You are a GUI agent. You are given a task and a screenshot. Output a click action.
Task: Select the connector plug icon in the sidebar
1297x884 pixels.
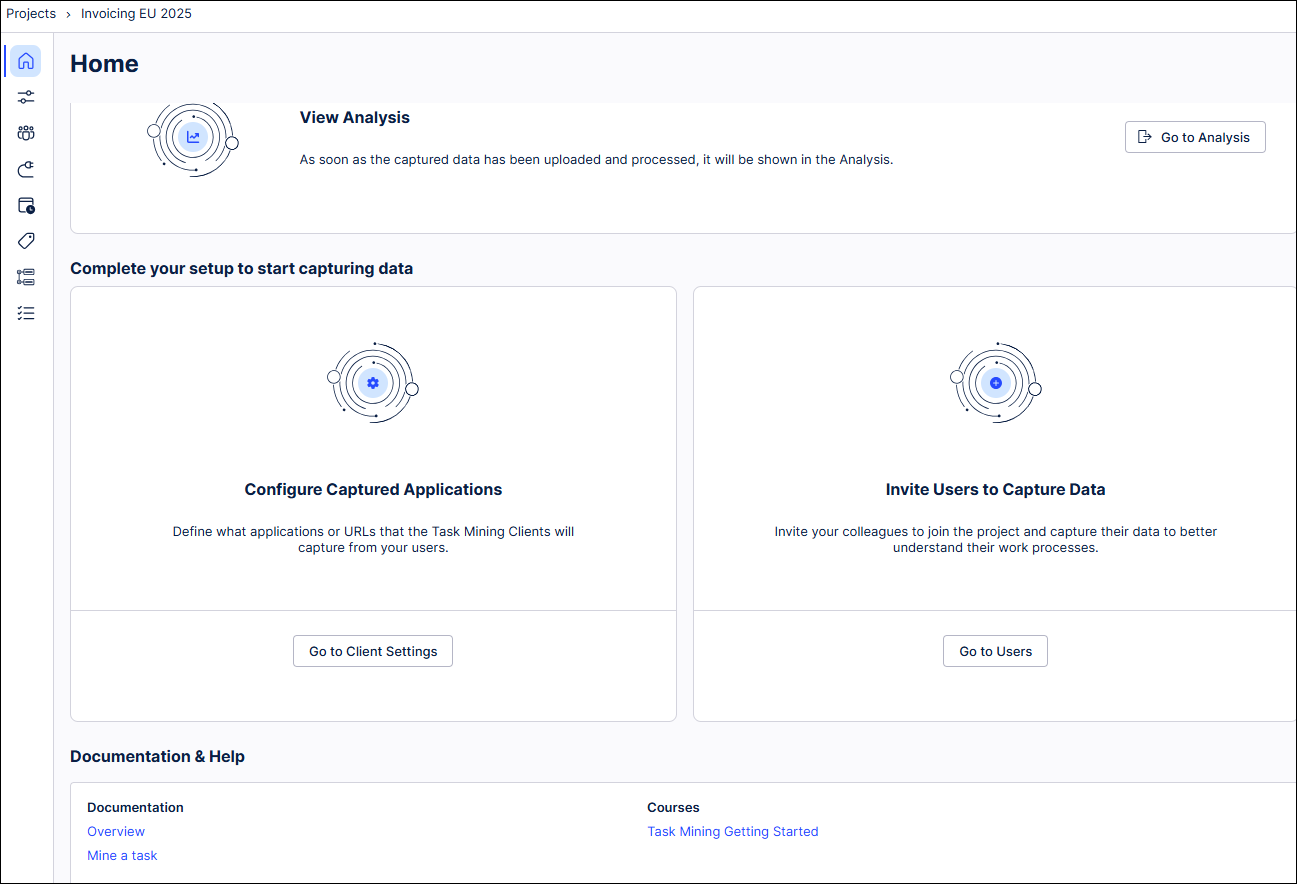pyautogui.click(x=25, y=169)
